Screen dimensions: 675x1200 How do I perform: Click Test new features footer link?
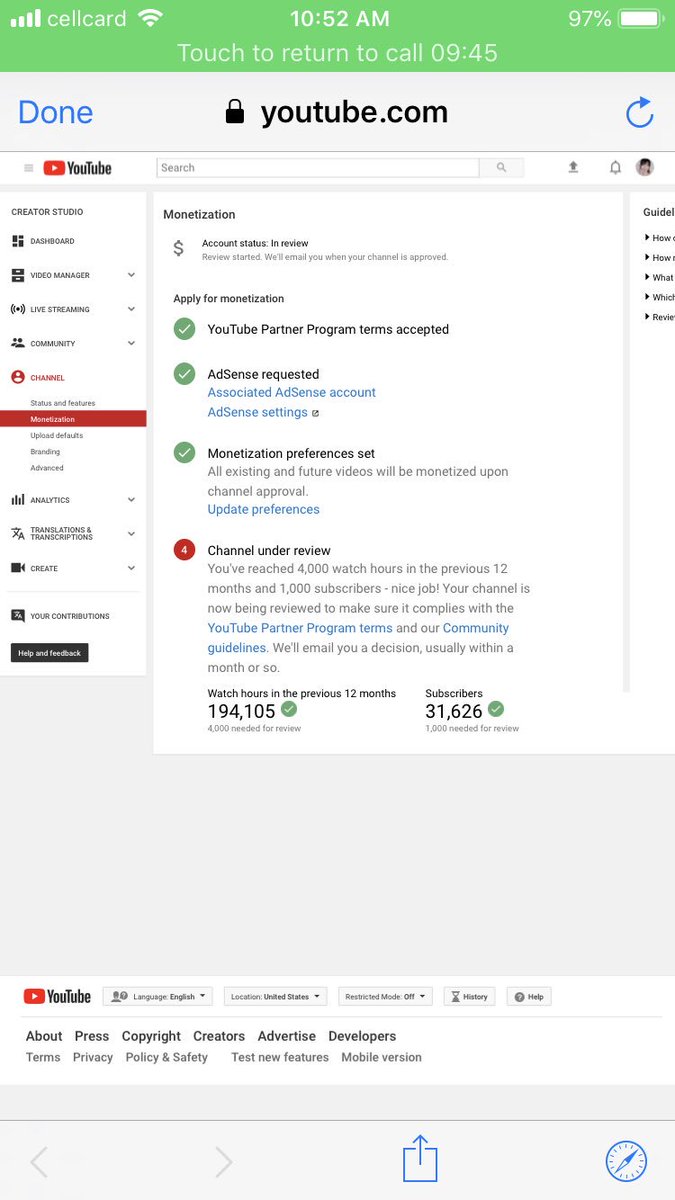click(280, 1057)
